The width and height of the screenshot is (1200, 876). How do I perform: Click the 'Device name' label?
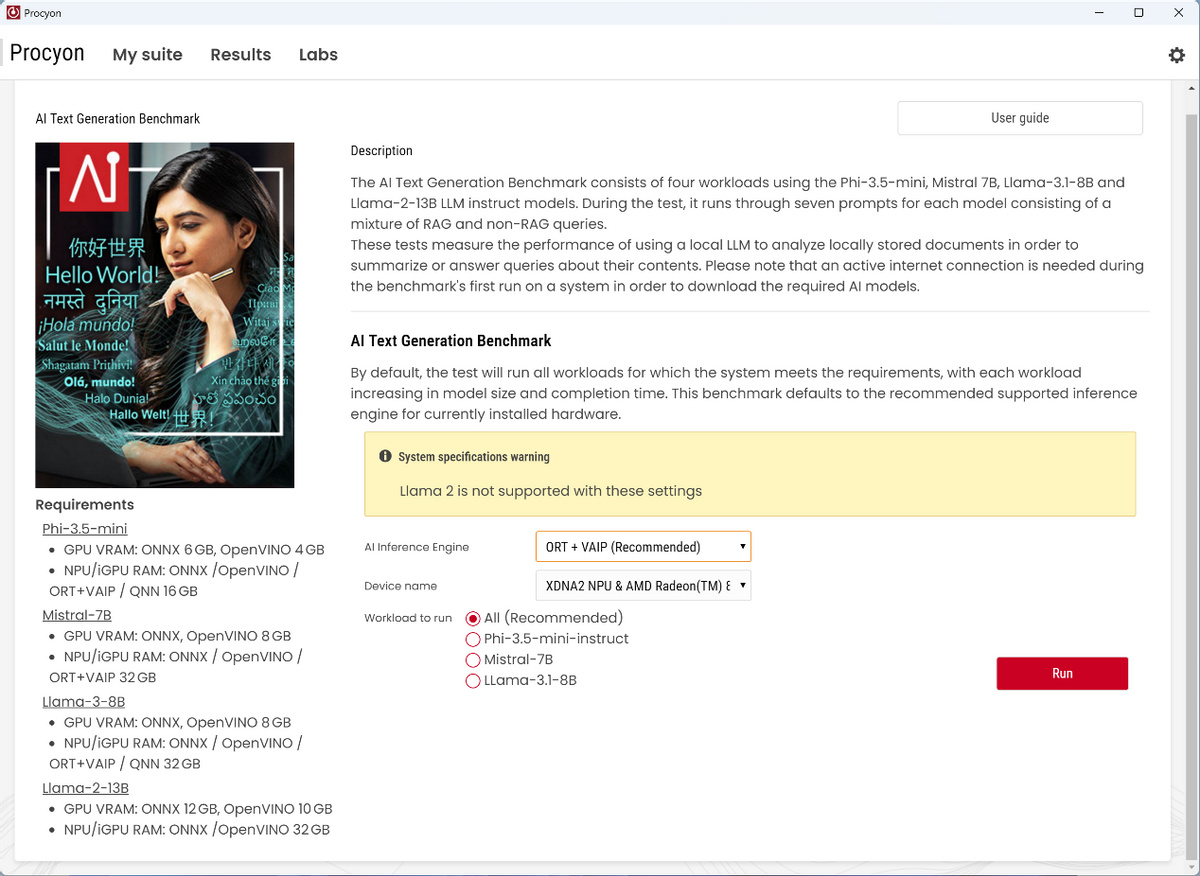coord(400,586)
